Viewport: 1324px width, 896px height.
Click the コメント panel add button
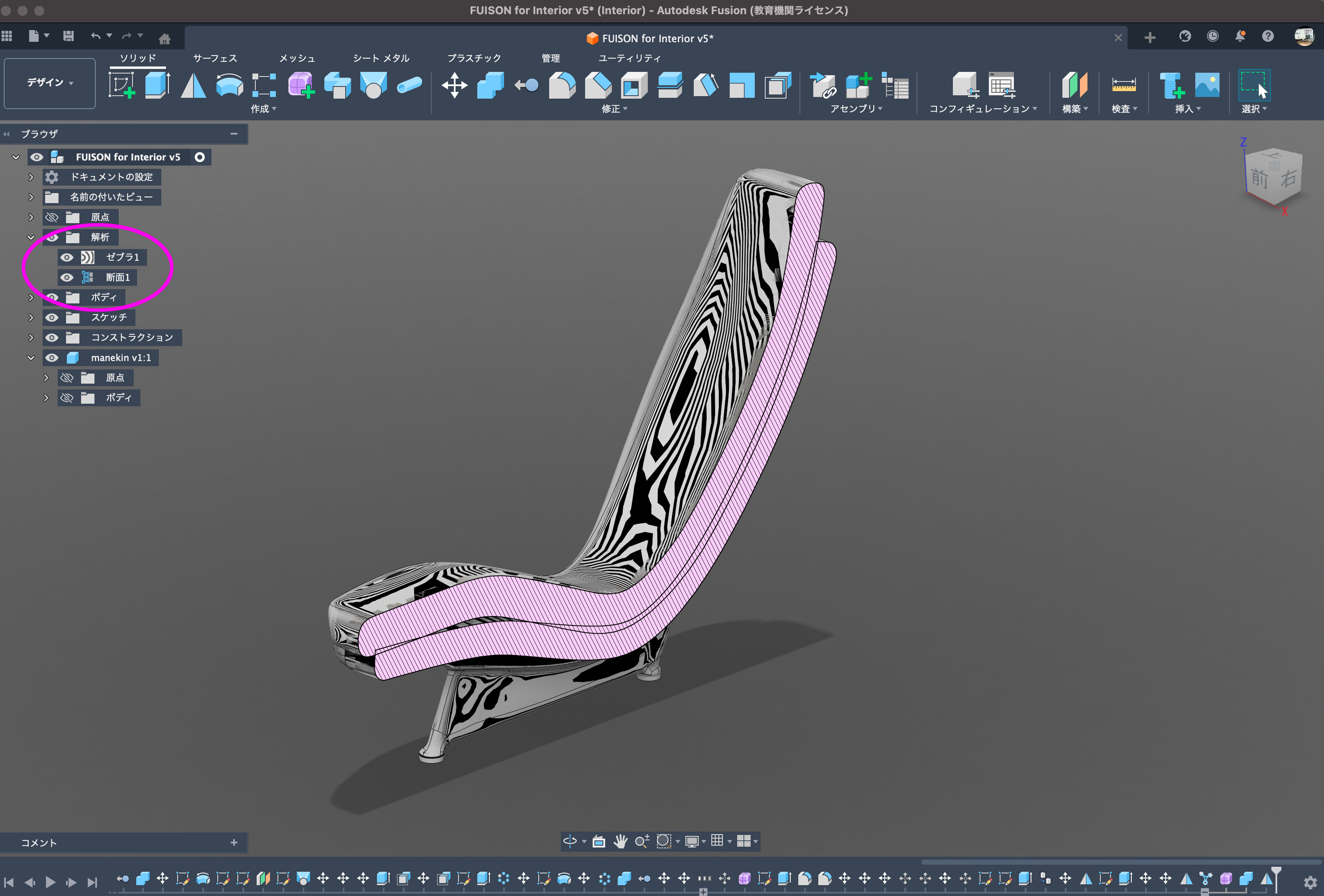234,843
